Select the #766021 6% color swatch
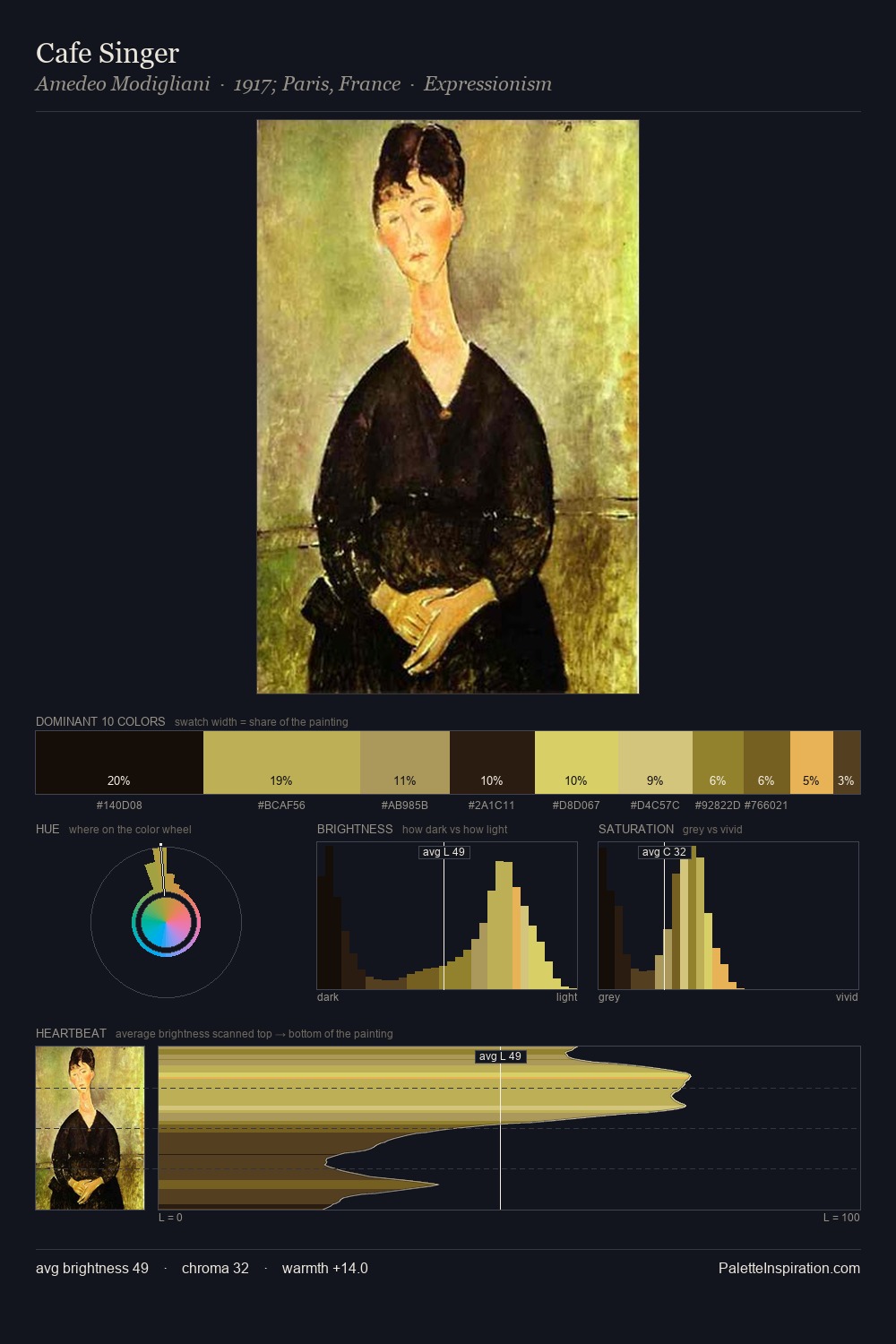 [766, 762]
